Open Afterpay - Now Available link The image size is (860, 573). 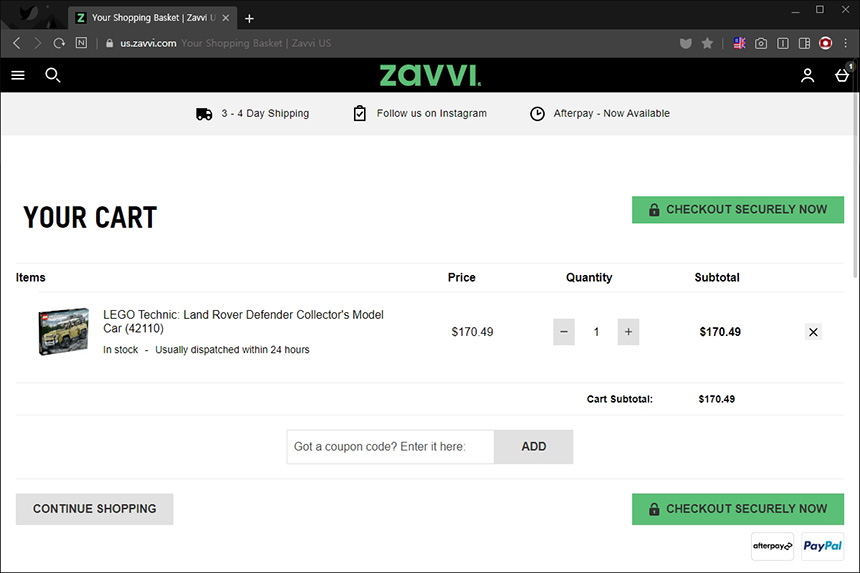tap(599, 114)
